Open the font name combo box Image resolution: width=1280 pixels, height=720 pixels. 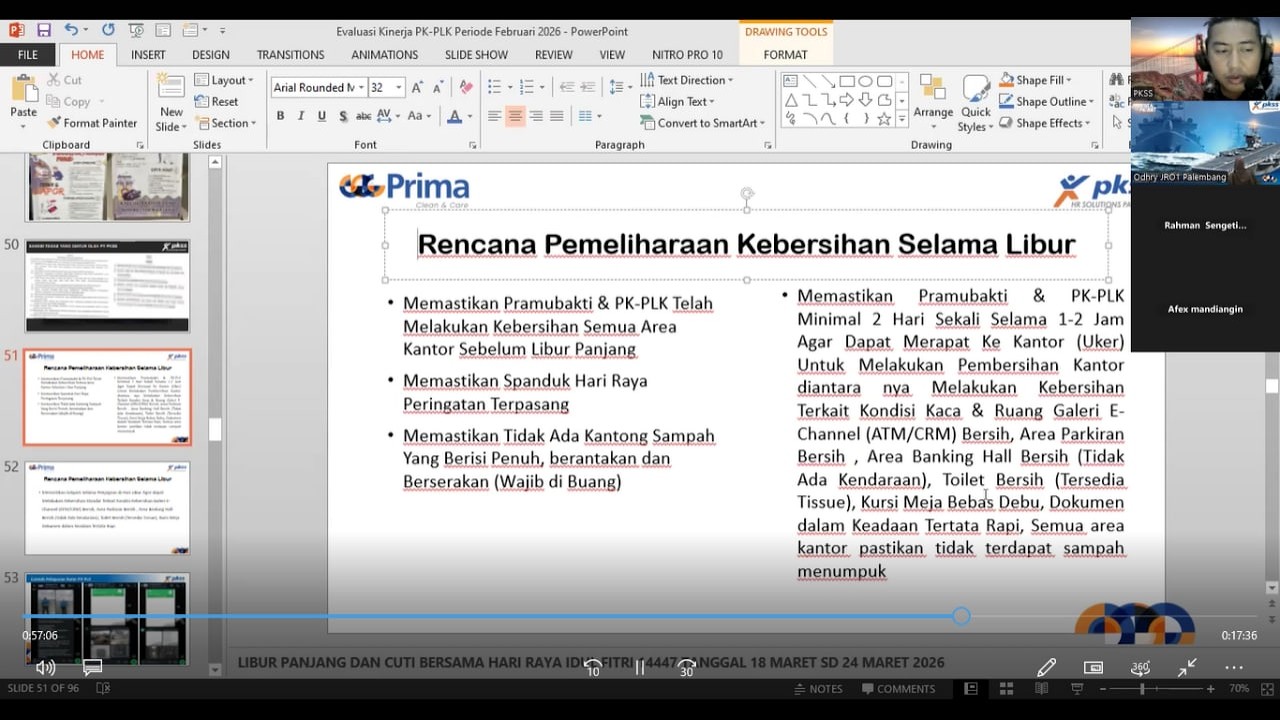[x=318, y=88]
